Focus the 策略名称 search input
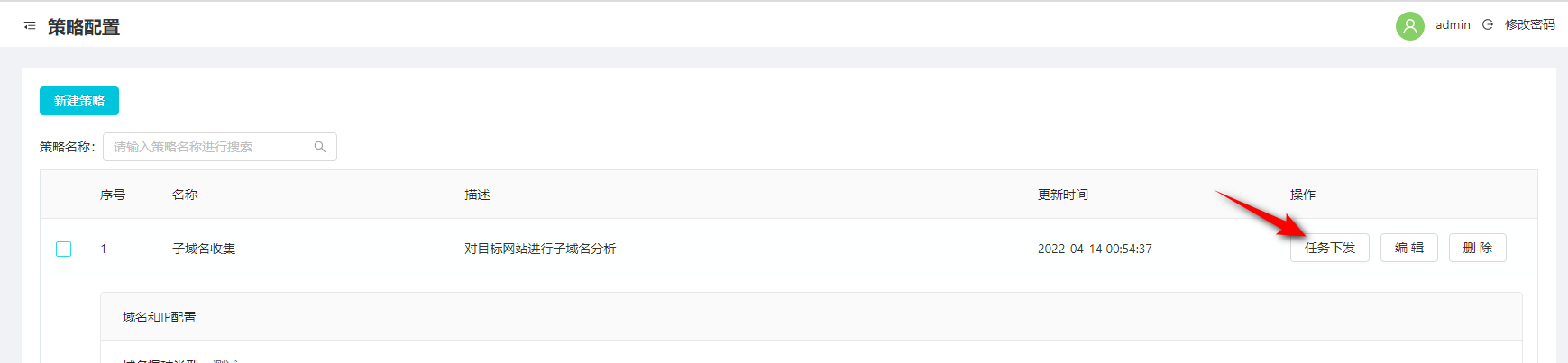The width and height of the screenshot is (1568, 363). point(220,147)
